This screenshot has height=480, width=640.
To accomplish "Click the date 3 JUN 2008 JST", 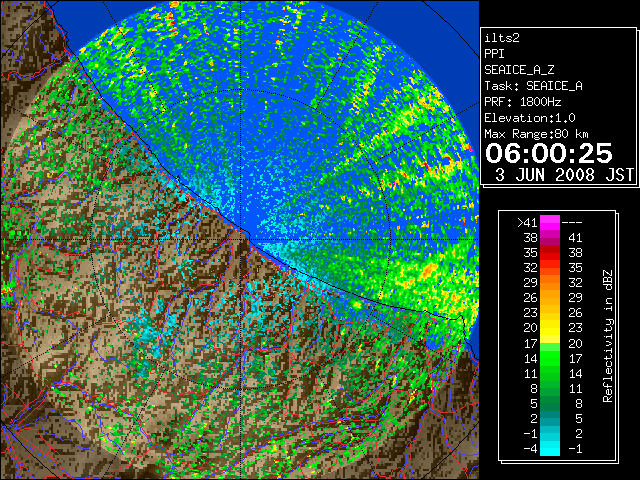I will pyautogui.click(x=564, y=175).
